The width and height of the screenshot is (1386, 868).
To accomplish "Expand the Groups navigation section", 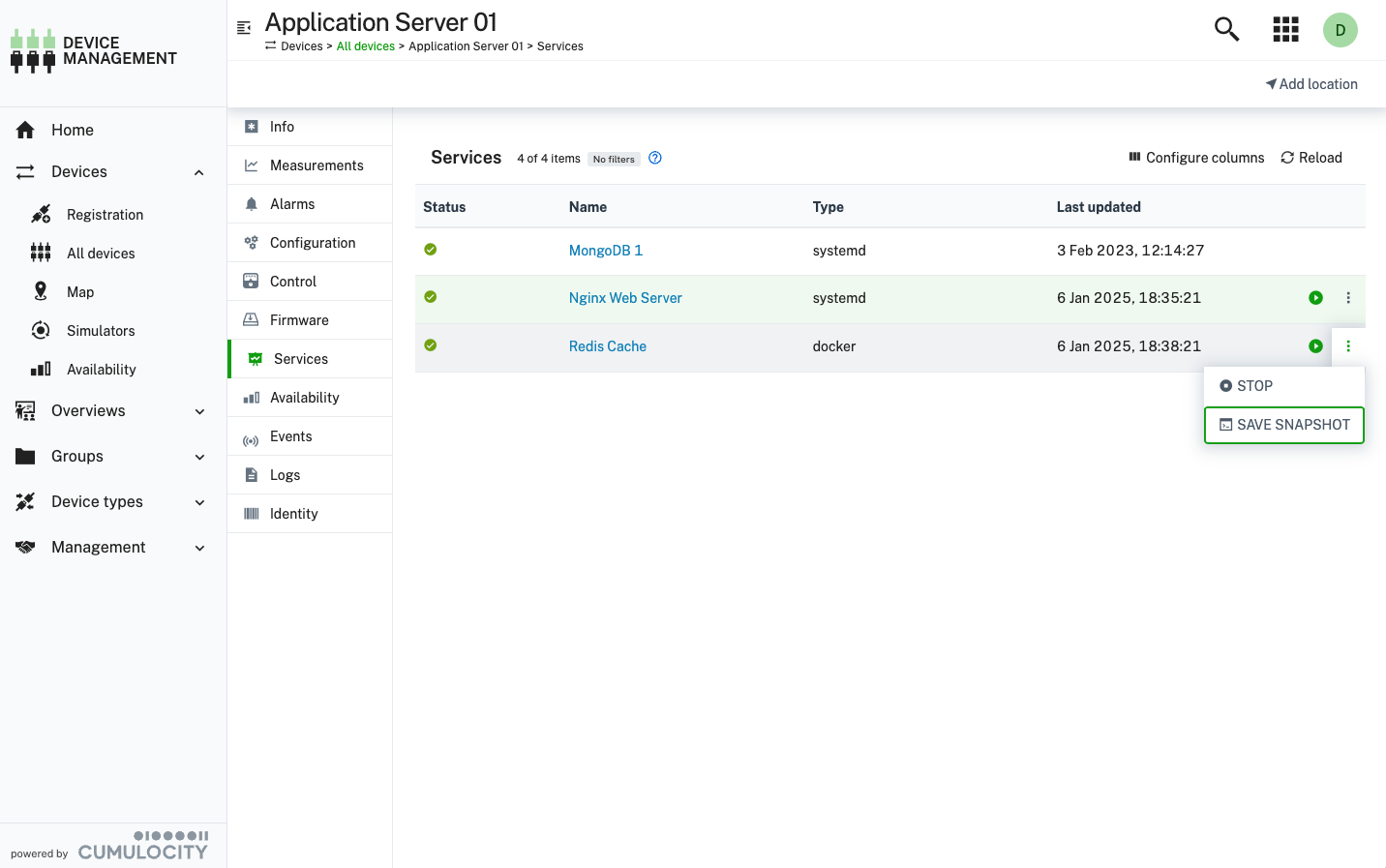I will coord(199,457).
